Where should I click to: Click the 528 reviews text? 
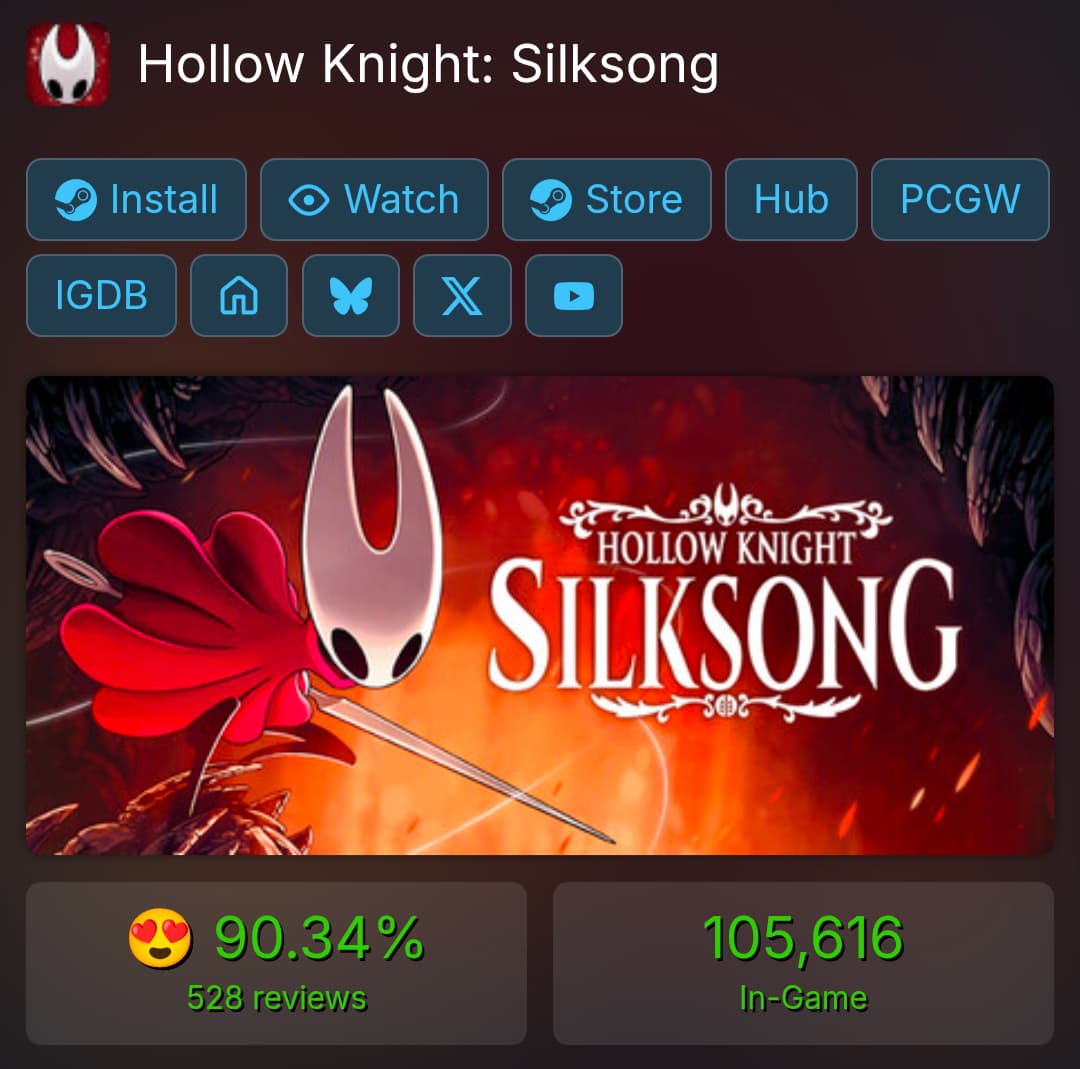pyautogui.click(x=277, y=998)
